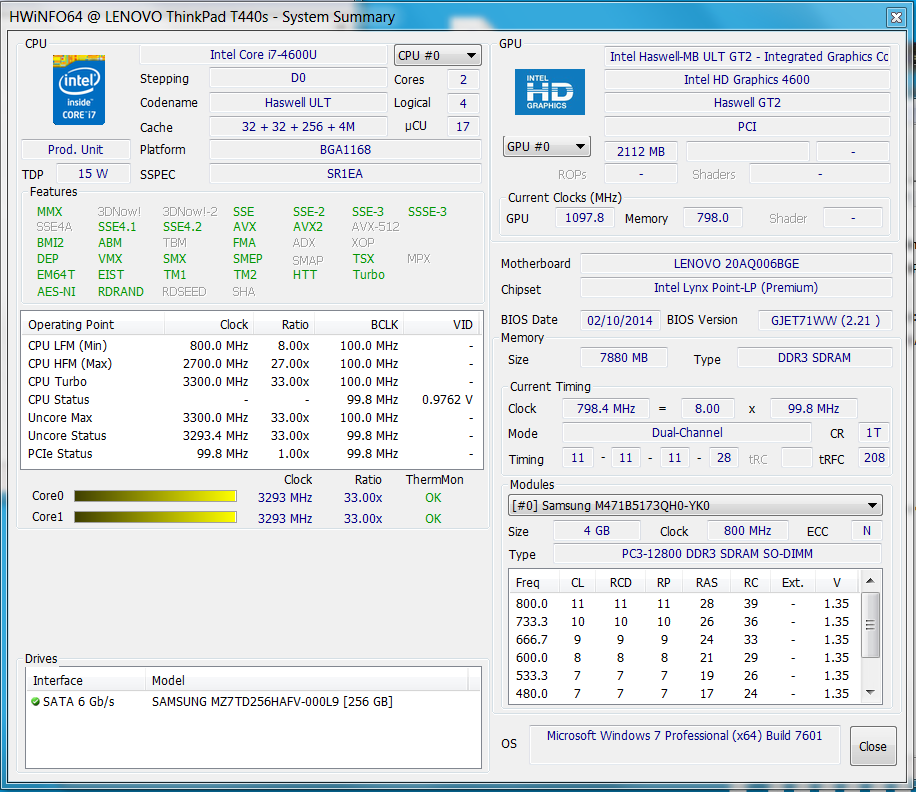Click the memory timing table scrollbar thumb

coord(870,624)
